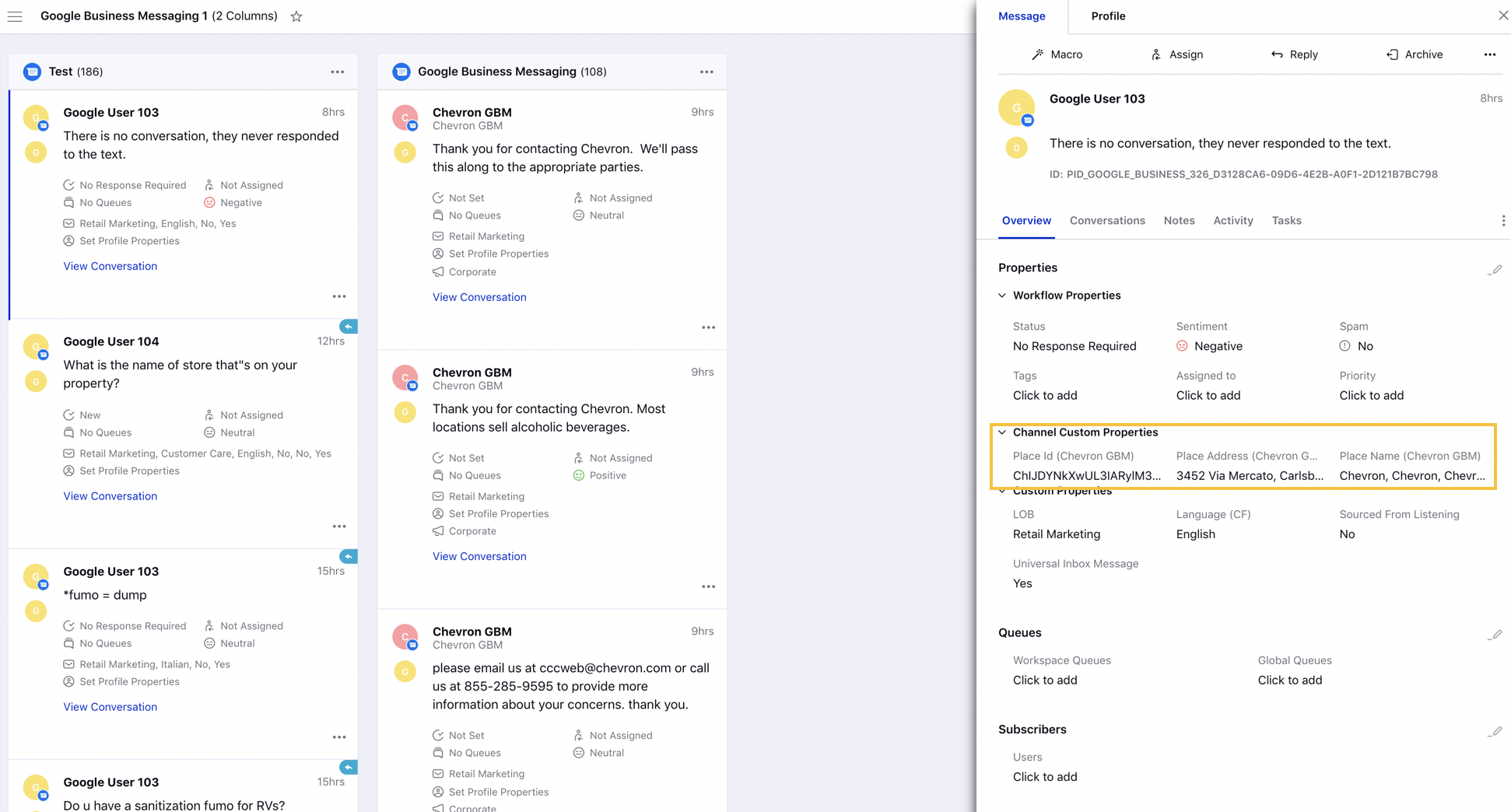View Conversation for first Chevron GBM message

click(x=479, y=297)
